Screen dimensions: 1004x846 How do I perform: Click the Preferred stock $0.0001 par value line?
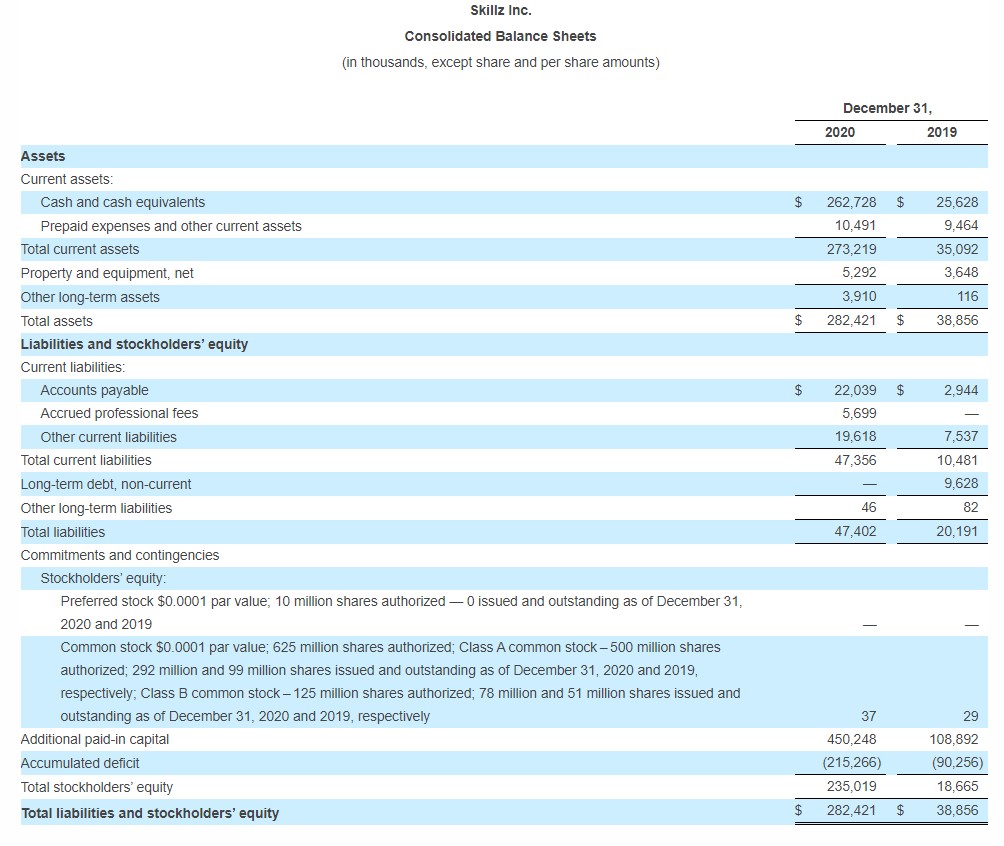401,613
